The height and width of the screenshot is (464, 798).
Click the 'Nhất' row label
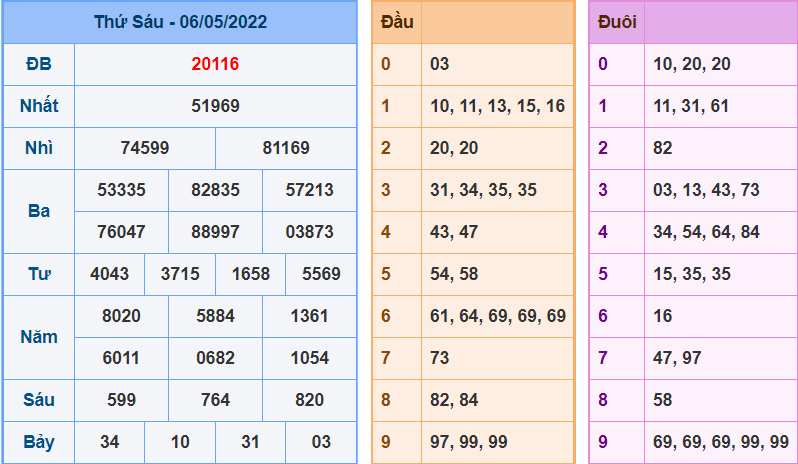tap(39, 106)
